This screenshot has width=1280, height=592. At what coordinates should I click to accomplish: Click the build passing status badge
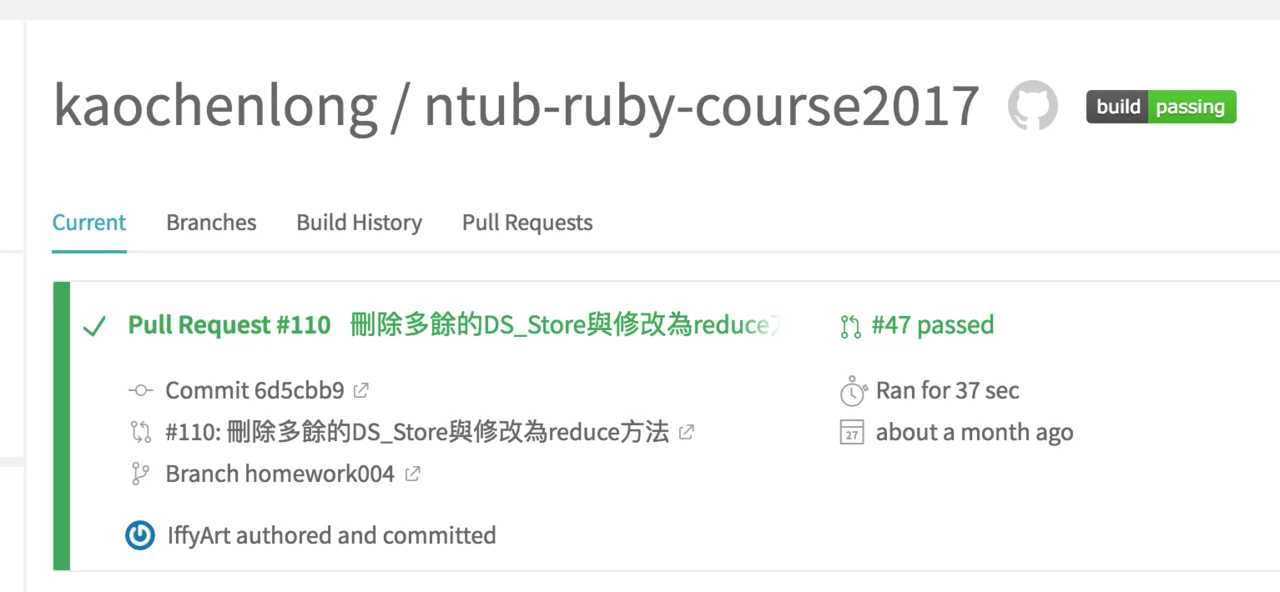click(1161, 107)
